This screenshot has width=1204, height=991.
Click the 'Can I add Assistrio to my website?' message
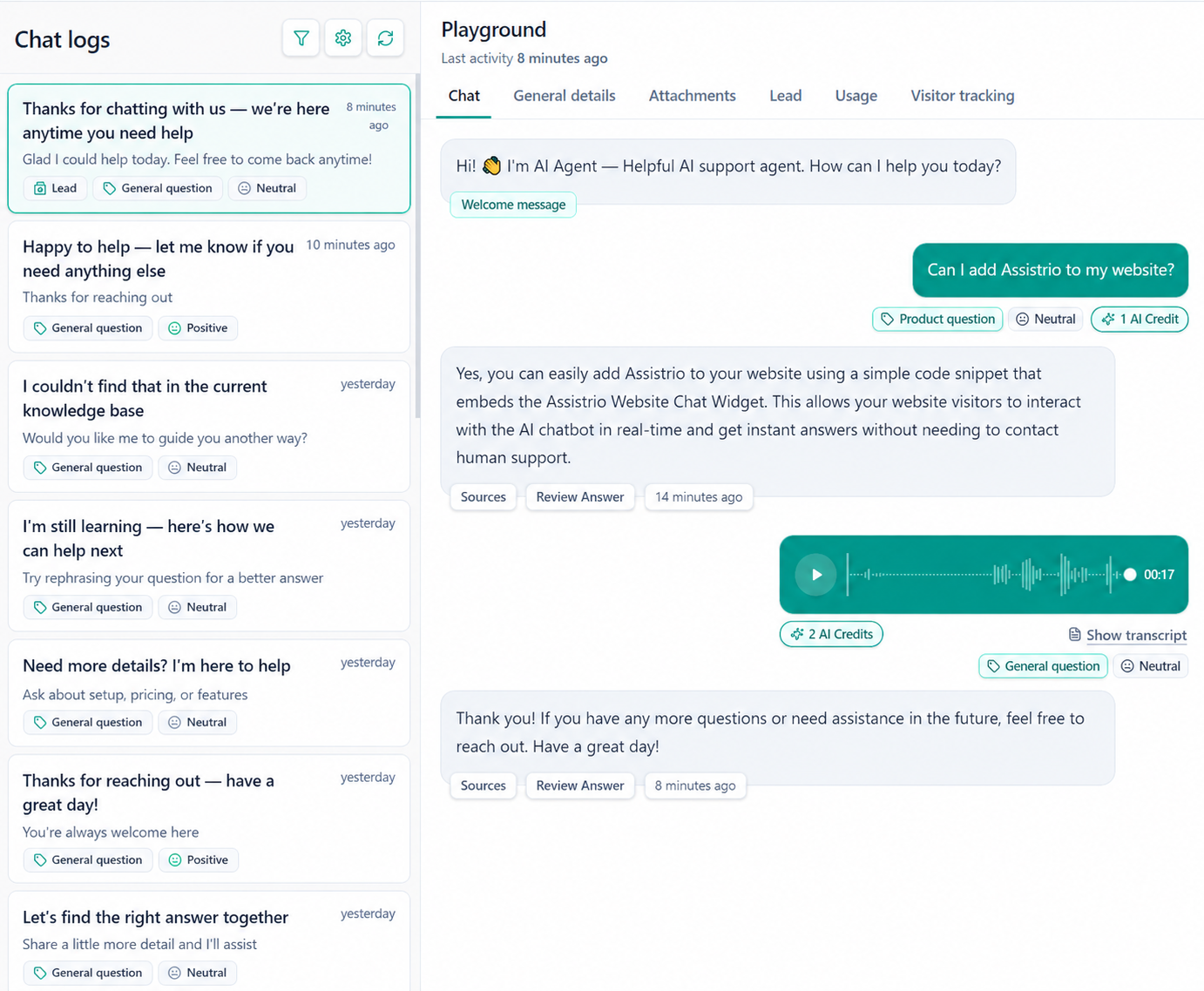[1050, 270]
